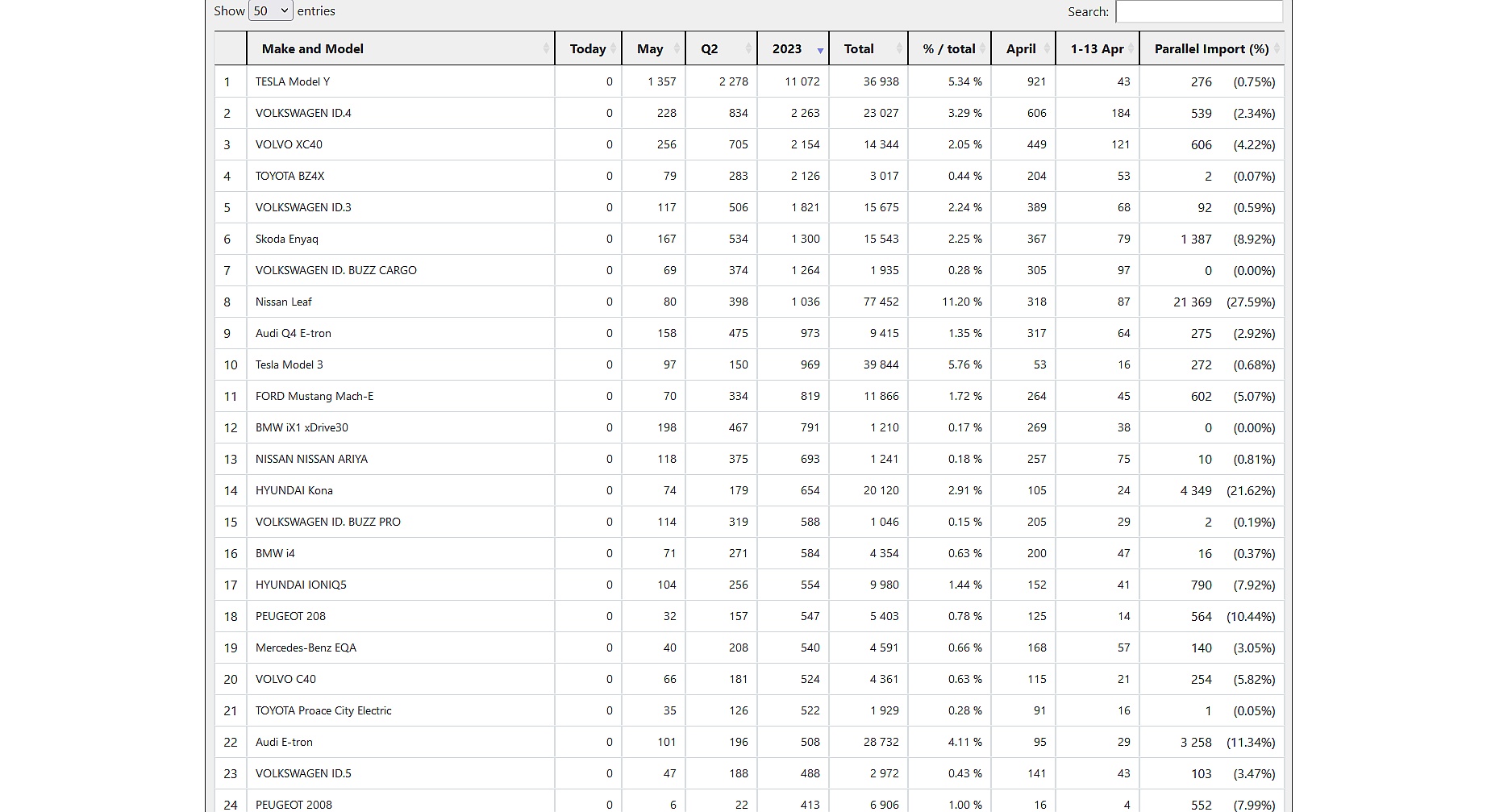The height and width of the screenshot is (812, 1512).
Task: Click VOLKSWAGEN ID. BUZZ CARGO name
Action: pos(336,270)
